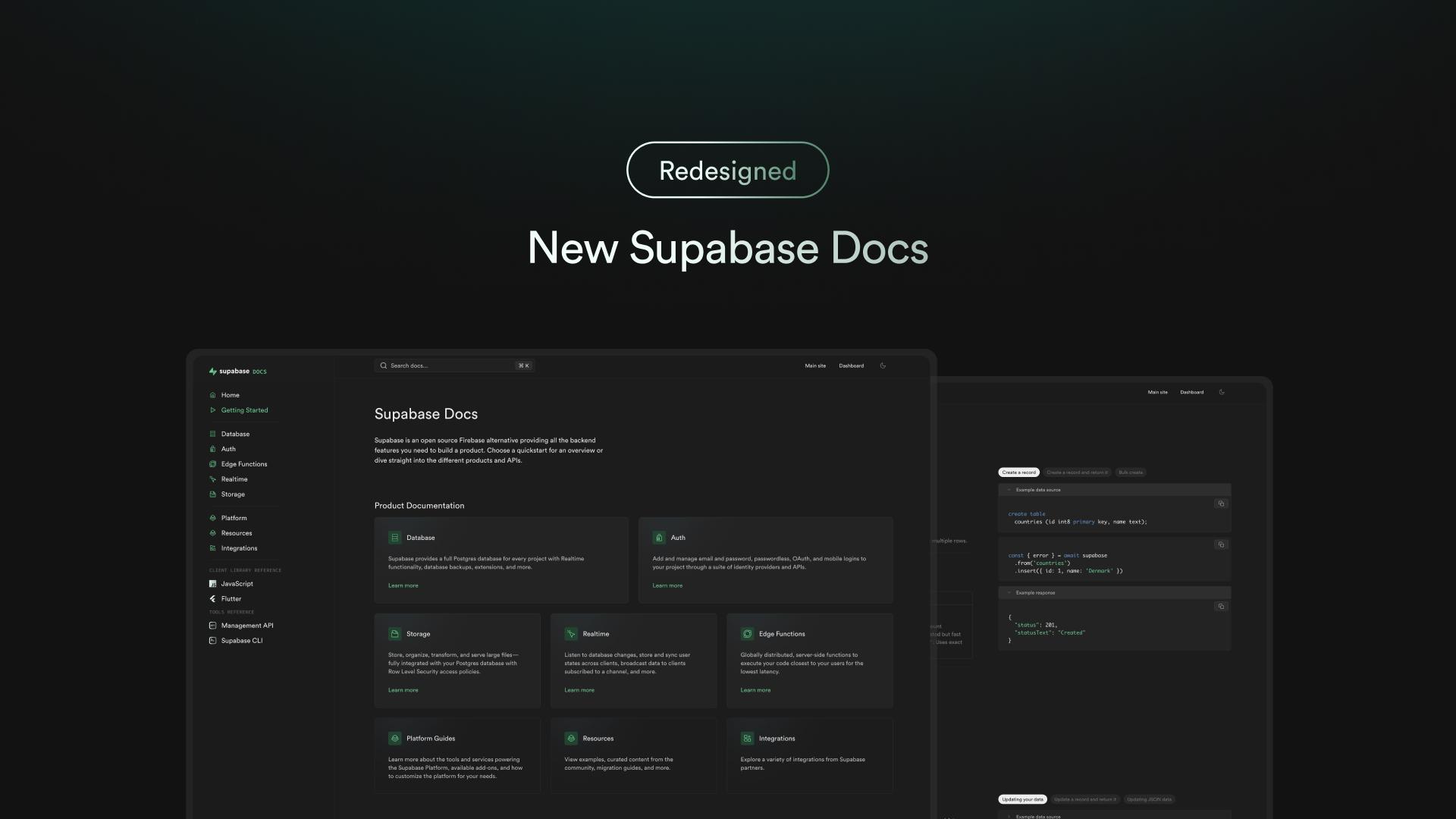Image resolution: width=1456 pixels, height=819 pixels.
Task: Open Getting Started in the sidebar
Action: [244, 410]
